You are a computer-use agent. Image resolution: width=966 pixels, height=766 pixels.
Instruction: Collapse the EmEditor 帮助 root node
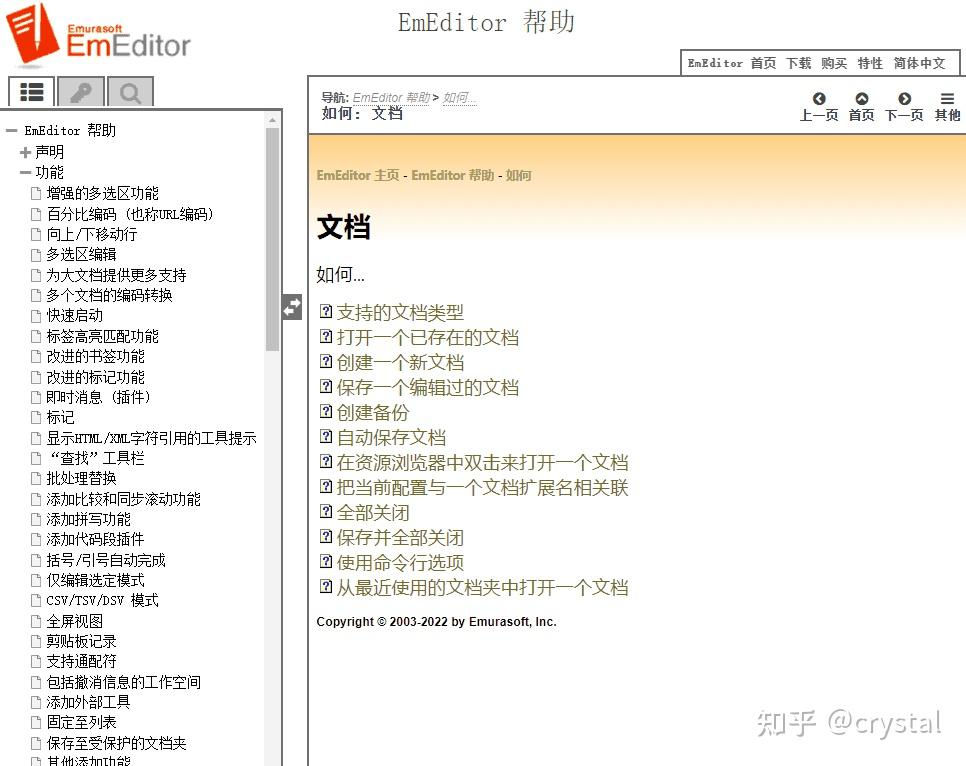click(9, 129)
